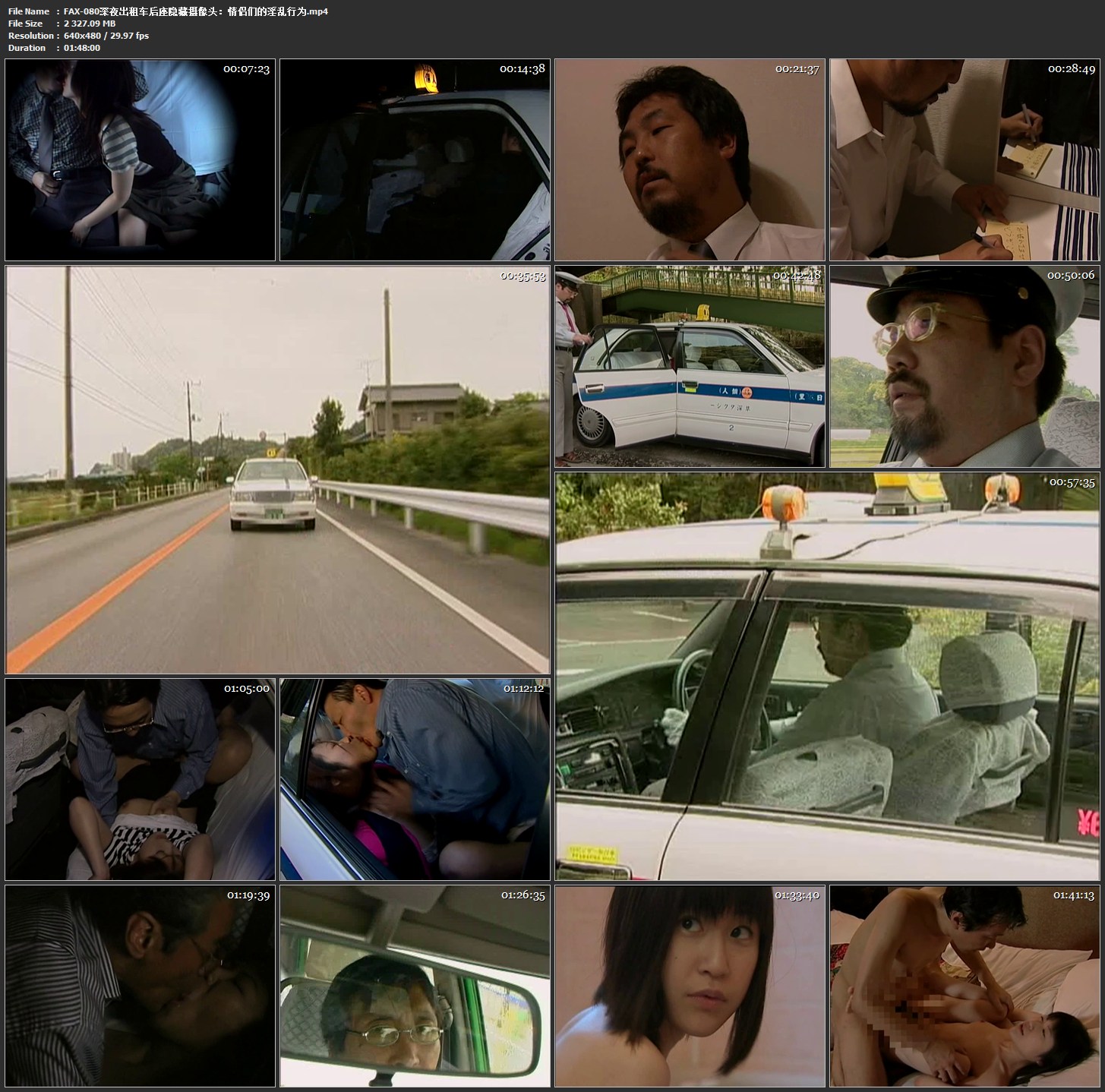Click the Duration 01:48:00 value
This screenshot has width=1105, height=1092.
tap(83, 48)
